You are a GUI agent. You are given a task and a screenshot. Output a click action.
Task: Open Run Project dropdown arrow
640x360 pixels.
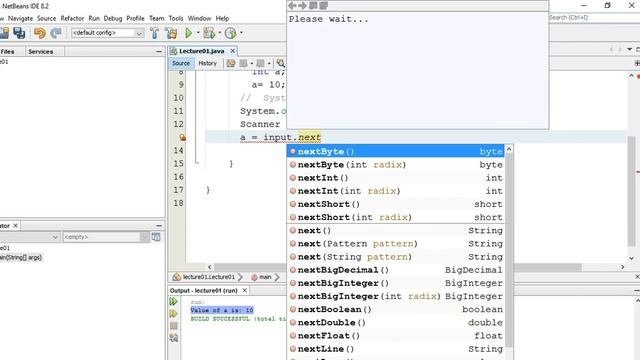click(198, 33)
